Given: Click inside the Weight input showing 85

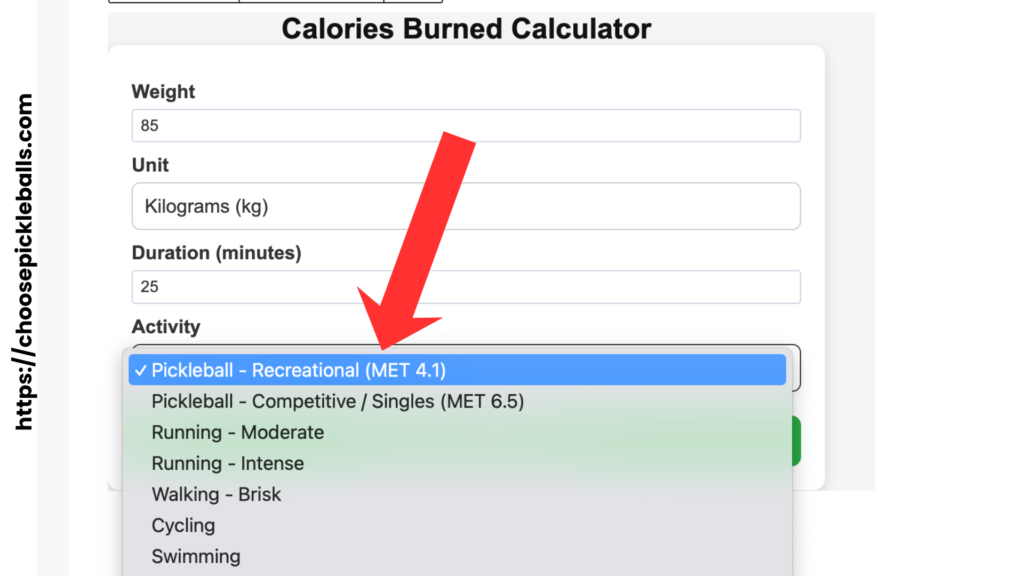Looking at the screenshot, I should pos(465,125).
